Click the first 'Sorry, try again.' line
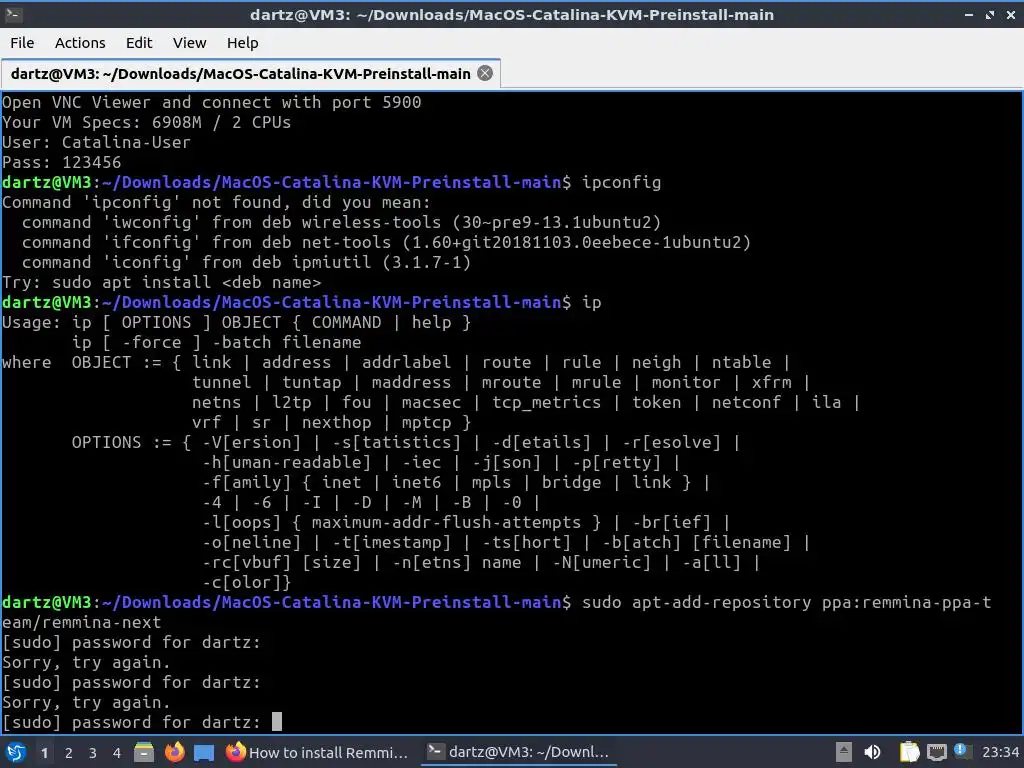1024x768 pixels. point(86,662)
